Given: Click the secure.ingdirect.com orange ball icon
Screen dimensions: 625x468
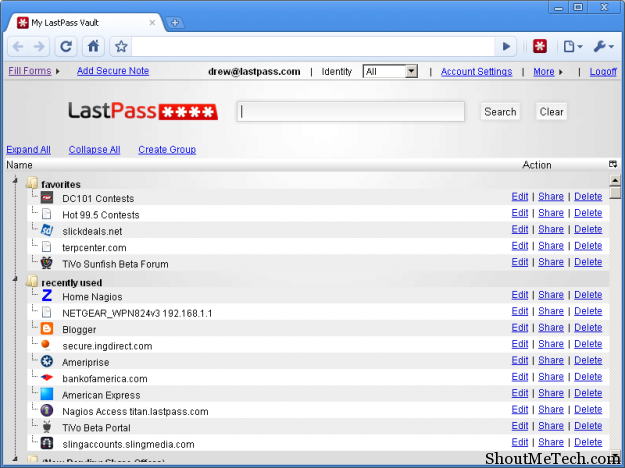Looking at the screenshot, I should 45,344.
